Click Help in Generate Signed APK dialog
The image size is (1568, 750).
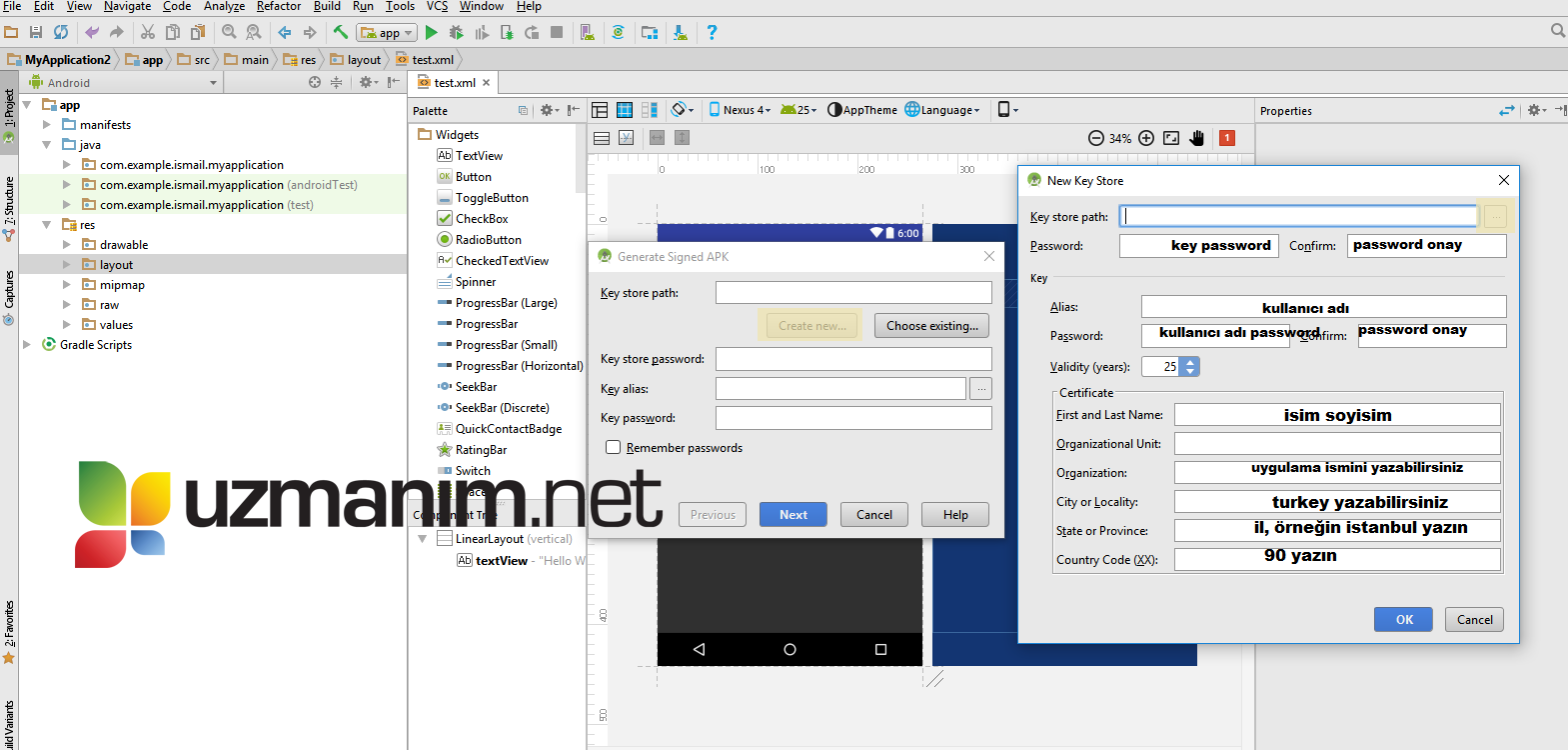[955, 515]
